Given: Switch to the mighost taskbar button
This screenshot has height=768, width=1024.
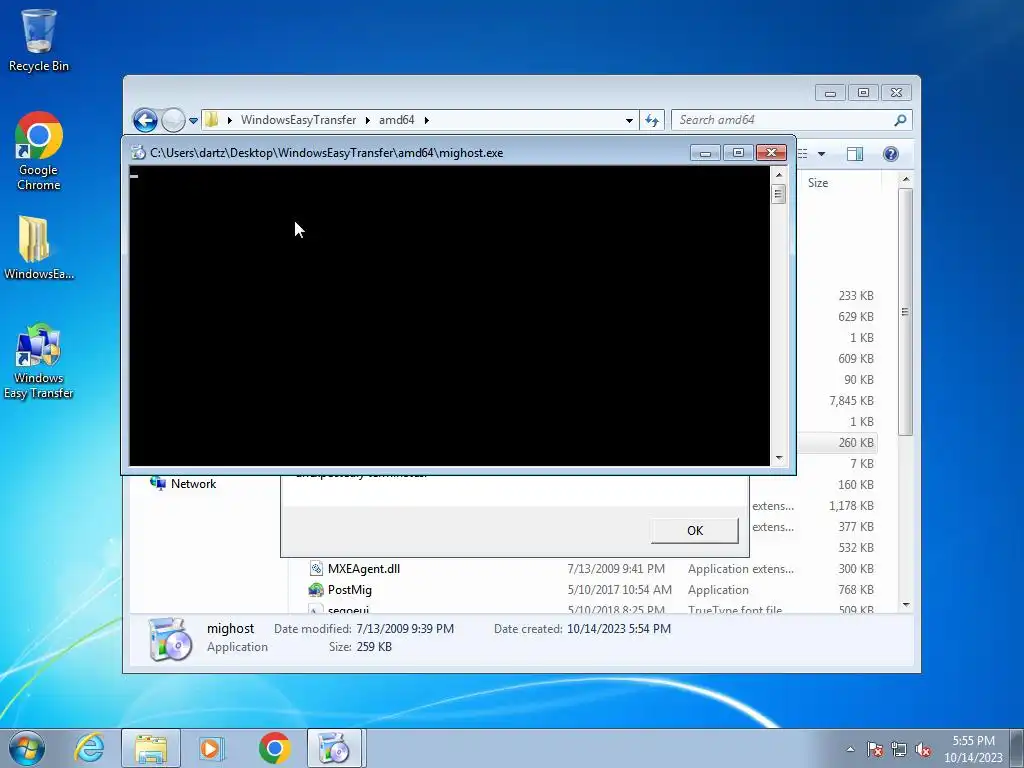Looking at the screenshot, I should pyautogui.click(x=334, y=748).
